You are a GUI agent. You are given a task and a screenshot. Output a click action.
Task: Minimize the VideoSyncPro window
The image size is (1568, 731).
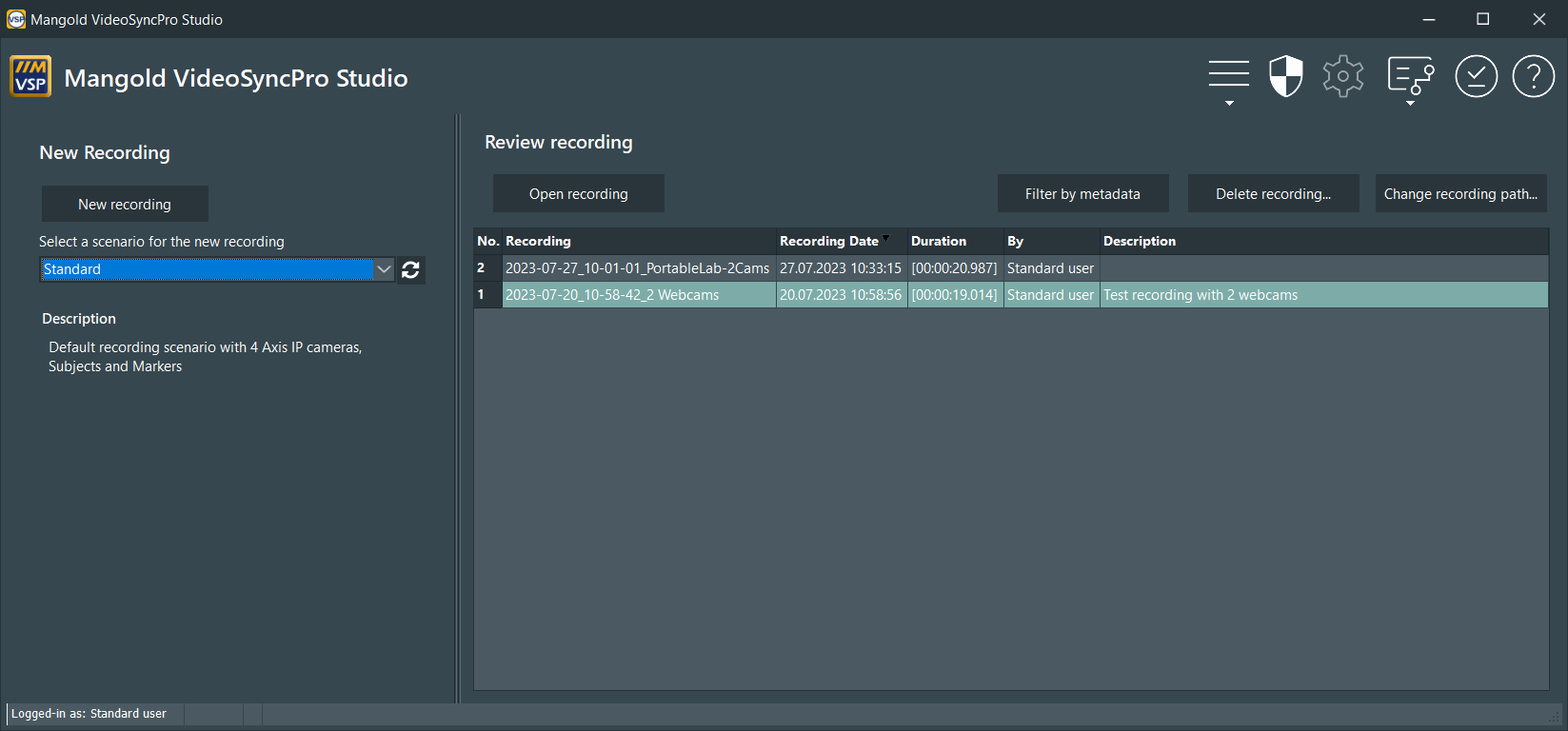coord(1429,19)
